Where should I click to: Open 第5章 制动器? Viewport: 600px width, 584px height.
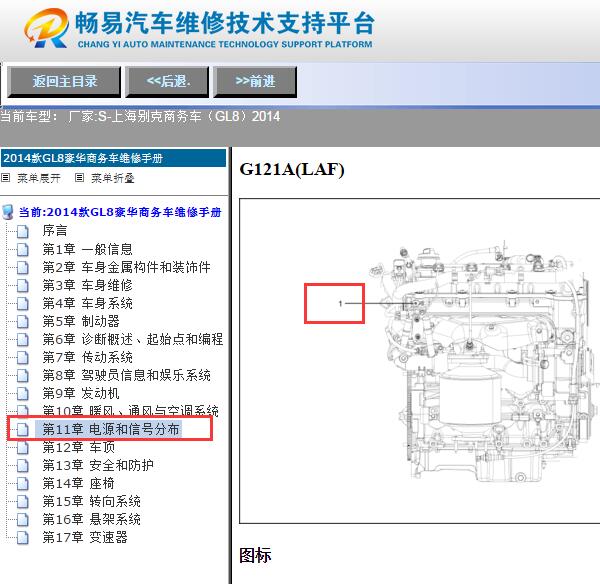pyautogui.click(x=81, y=321)
